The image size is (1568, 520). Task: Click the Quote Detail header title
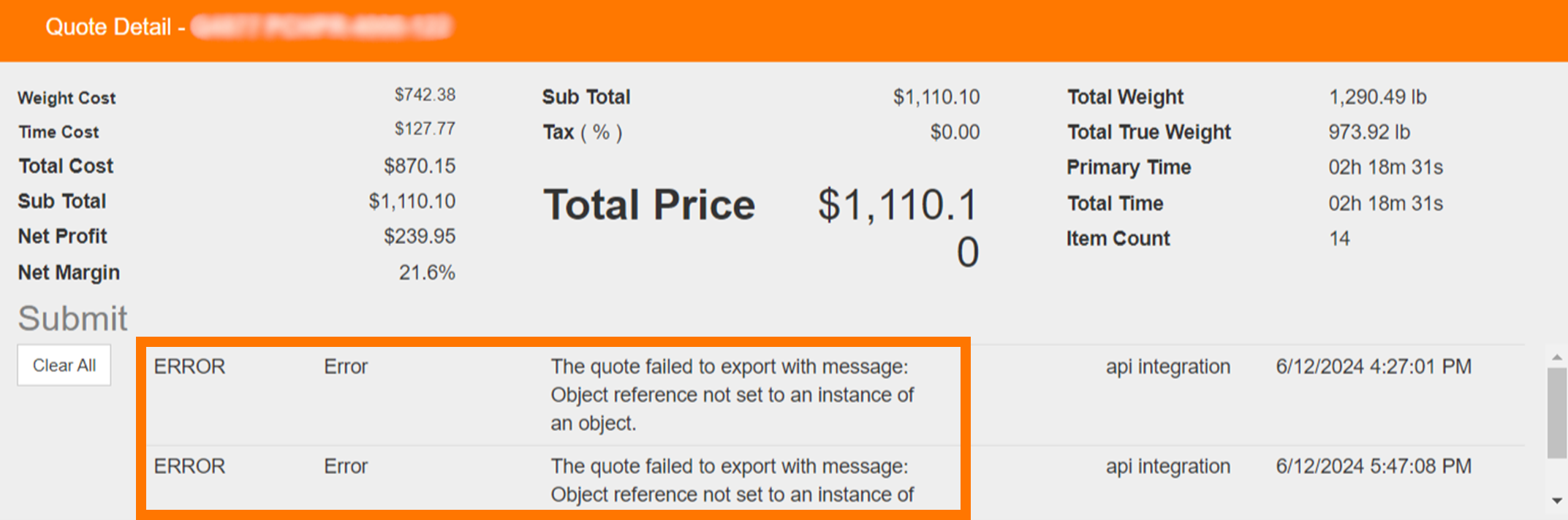108,27
